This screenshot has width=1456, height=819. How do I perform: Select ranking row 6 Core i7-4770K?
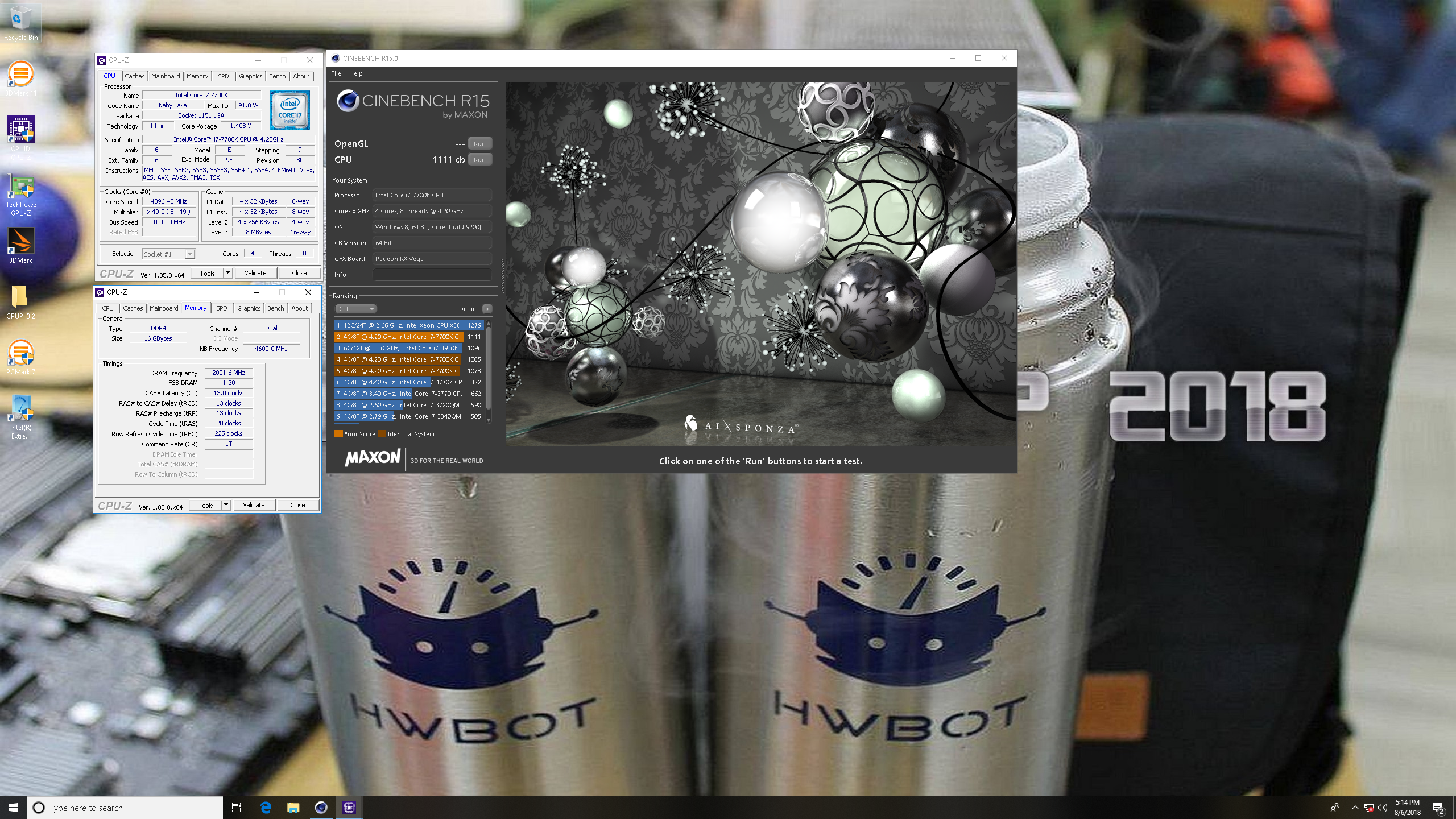click(x=409, y=382)
